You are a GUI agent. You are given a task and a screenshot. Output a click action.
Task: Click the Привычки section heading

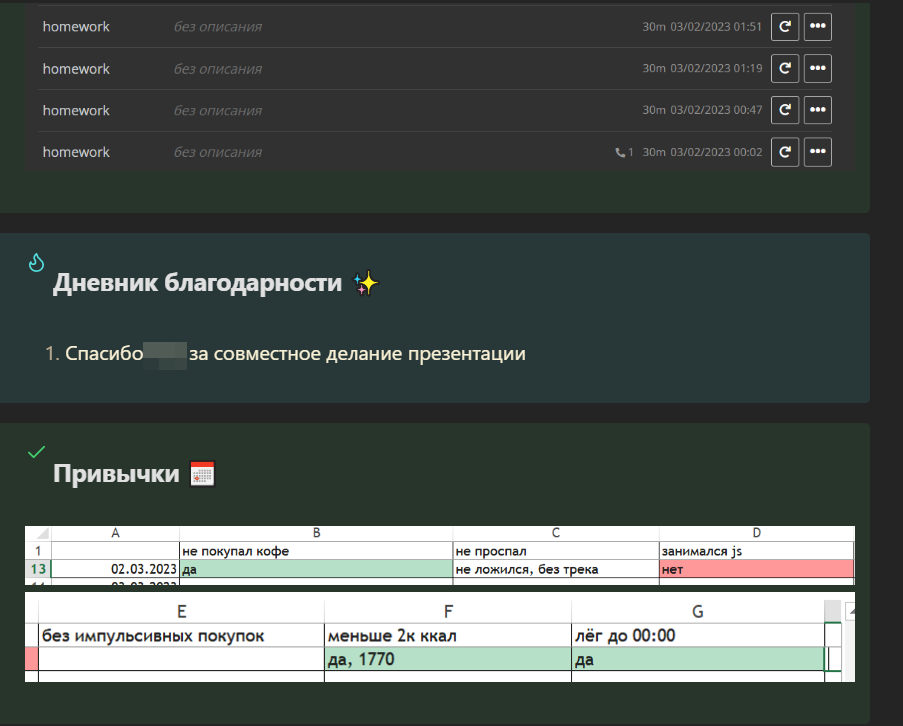tap(116, 474)
